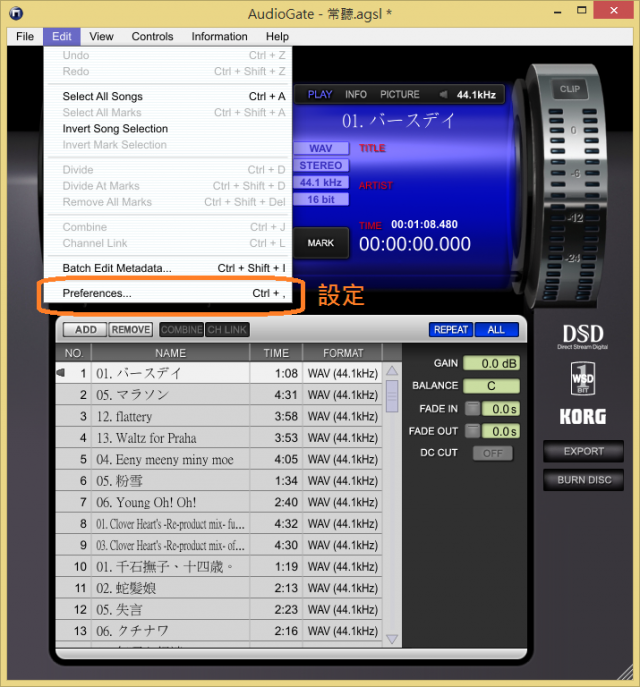640x688 pixels.
Task: Toggle the ALL repeat mode button
Action: tap(496, 330)
